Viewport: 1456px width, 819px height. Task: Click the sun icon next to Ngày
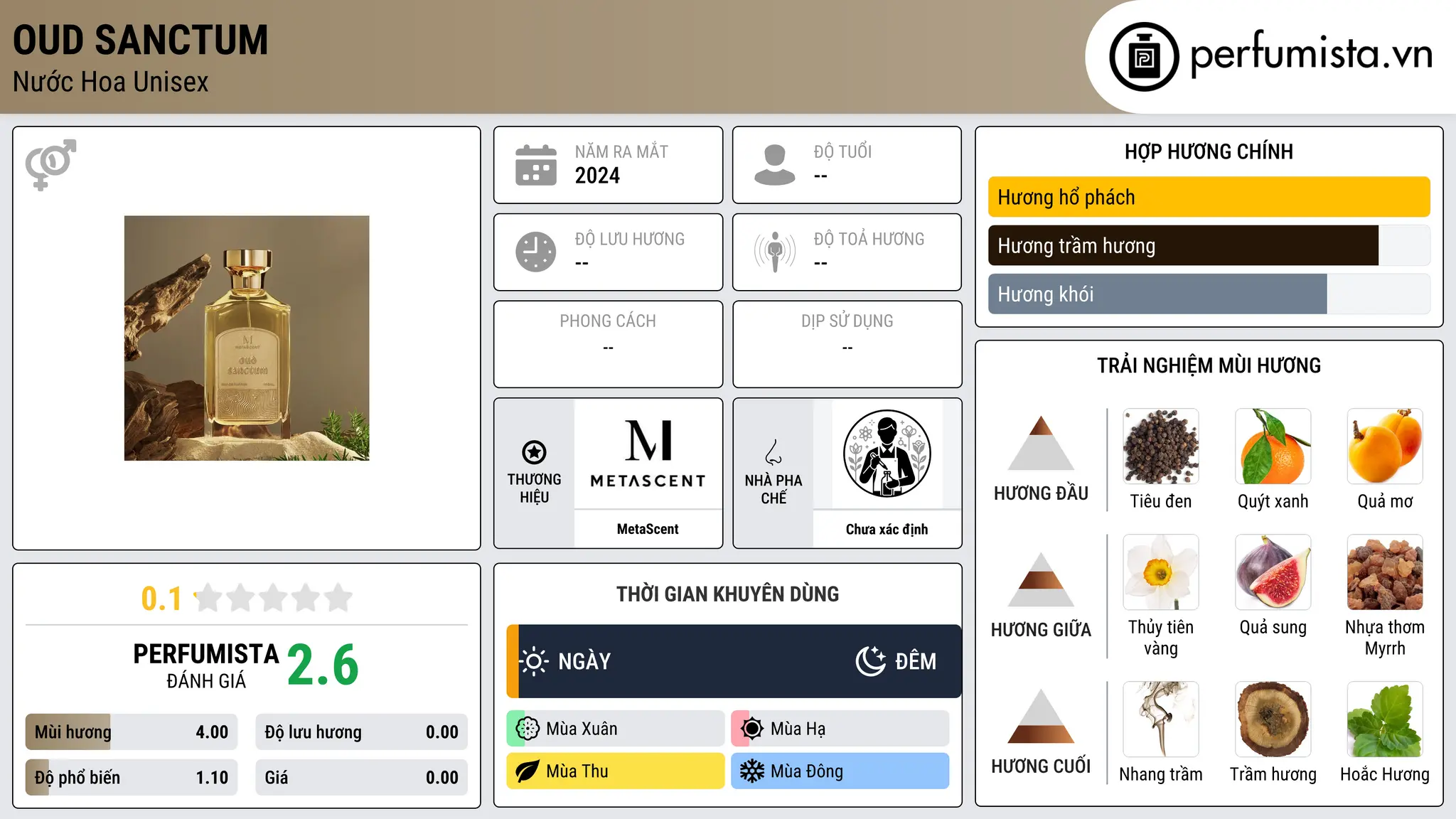point(533,661)
